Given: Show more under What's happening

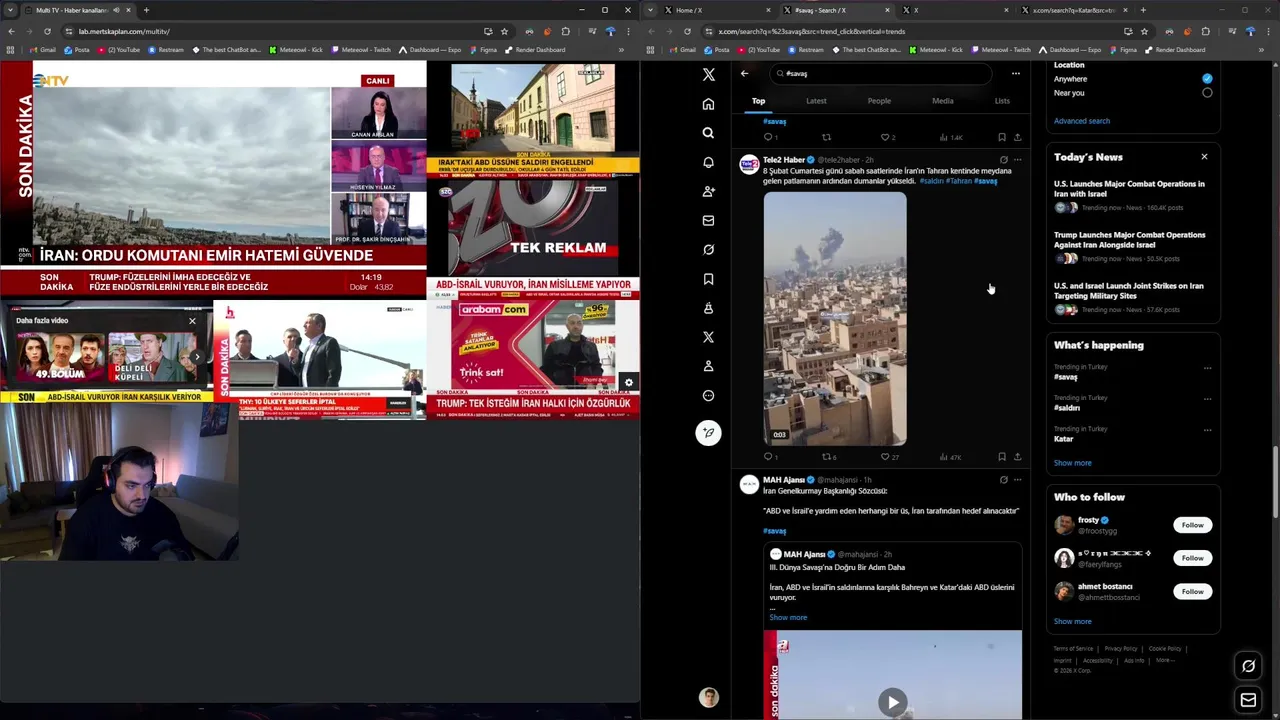Looking at the screenshot, I should pyautogui.click(x=1072, y=463).
